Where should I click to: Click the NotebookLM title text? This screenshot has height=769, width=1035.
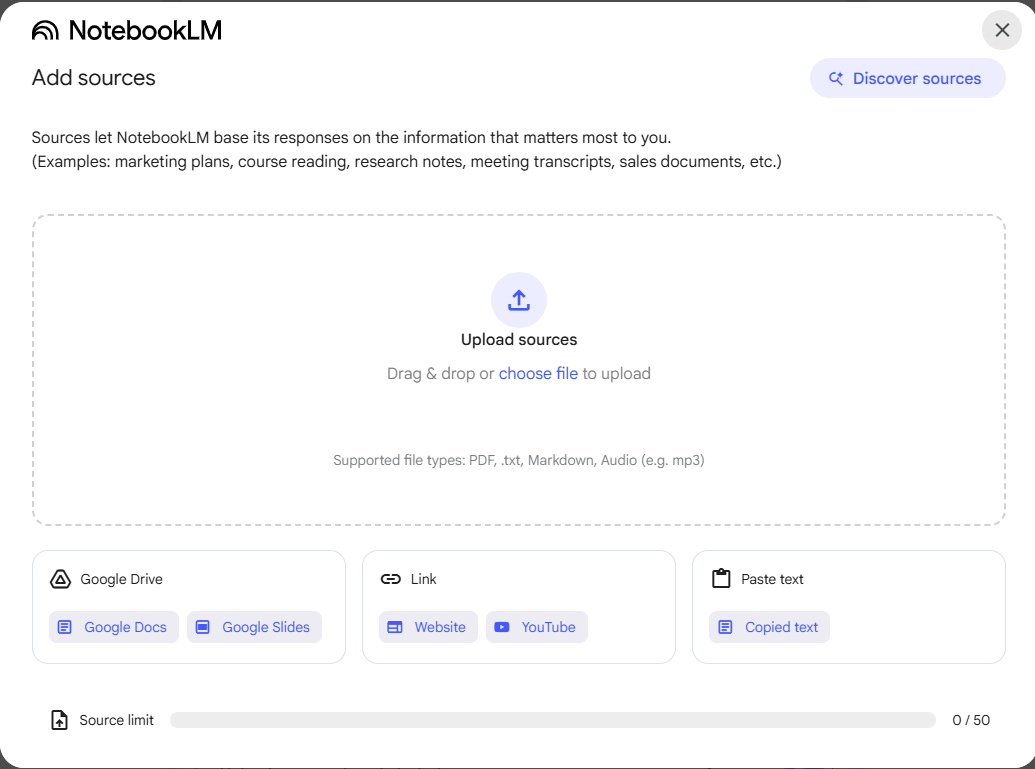145,30
